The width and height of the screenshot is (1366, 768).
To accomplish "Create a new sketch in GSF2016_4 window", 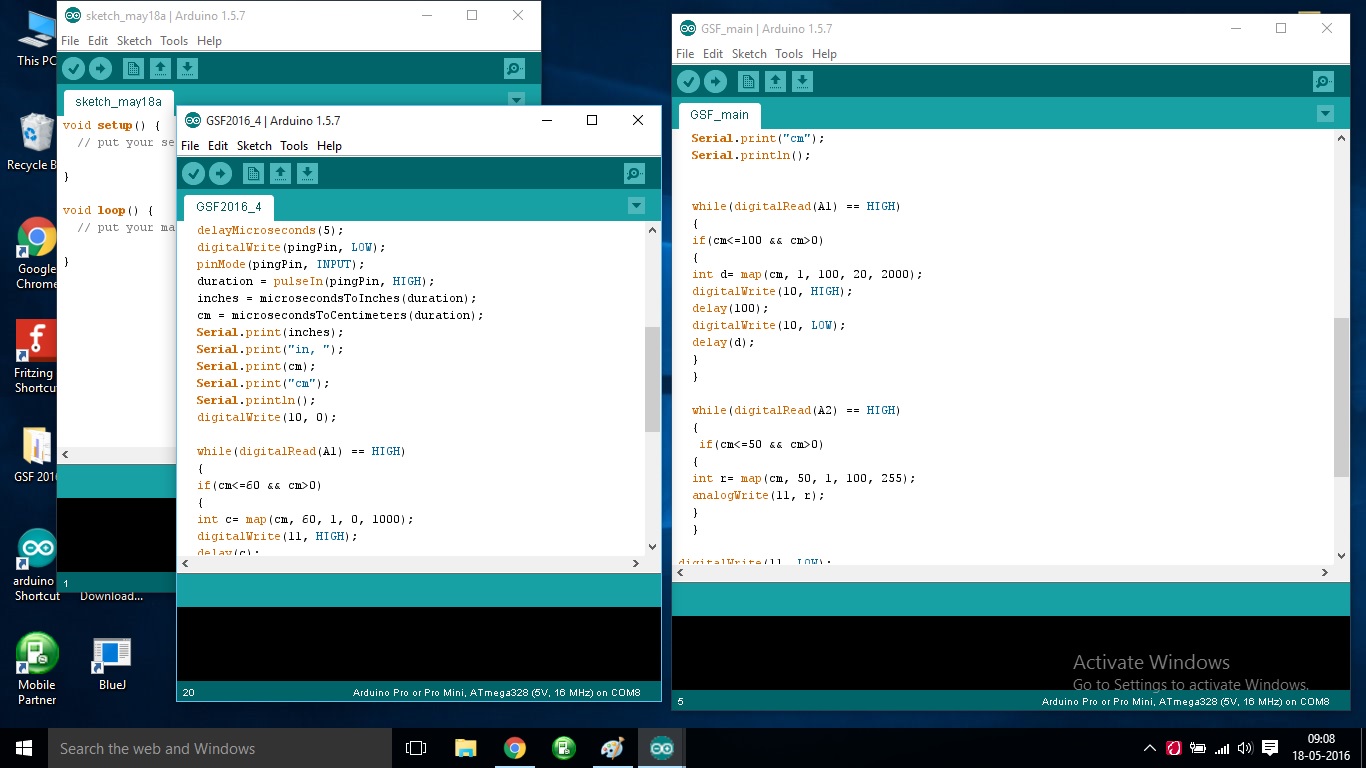I will pyautogui.click(x=252, y=173).
